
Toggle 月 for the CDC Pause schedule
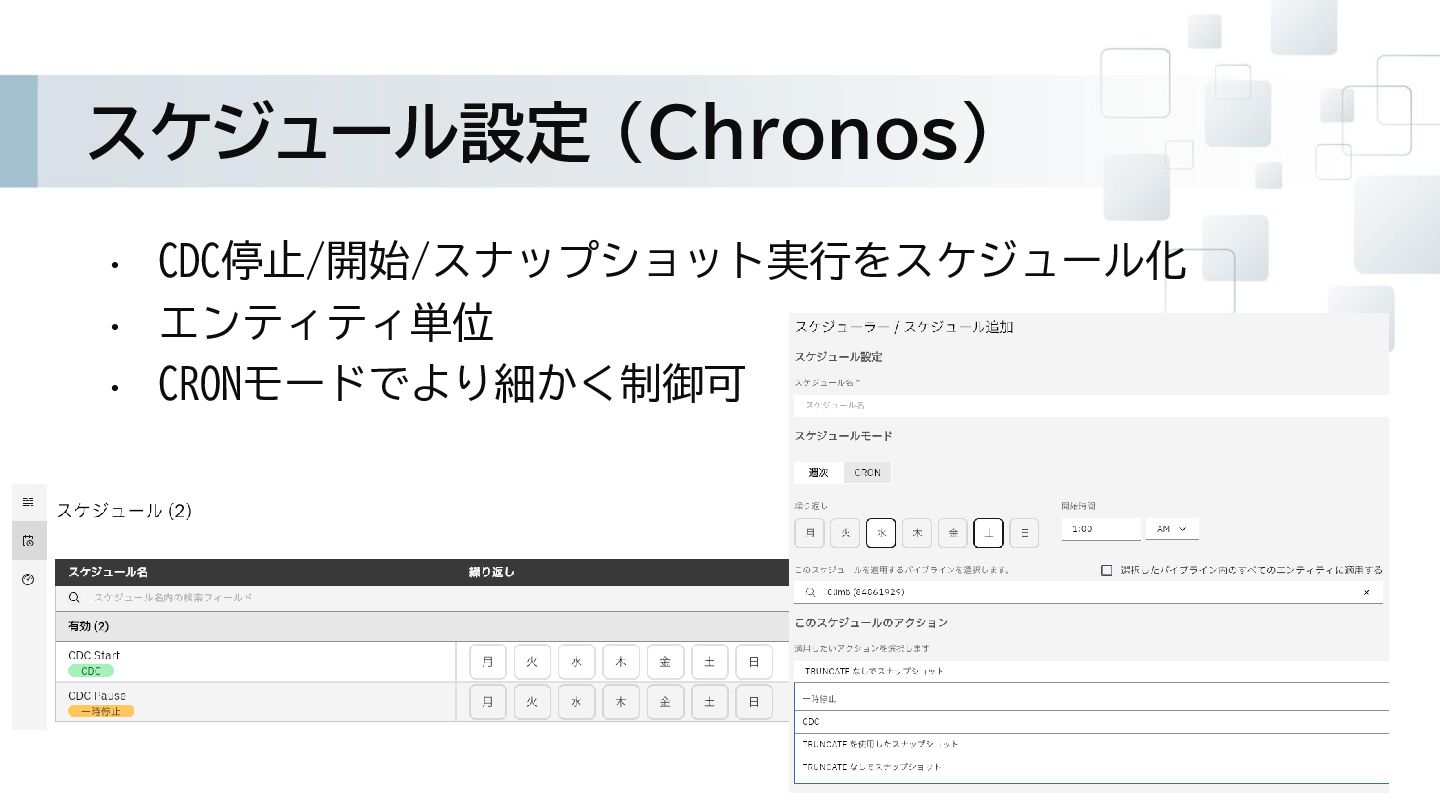[x=488, y=702]
